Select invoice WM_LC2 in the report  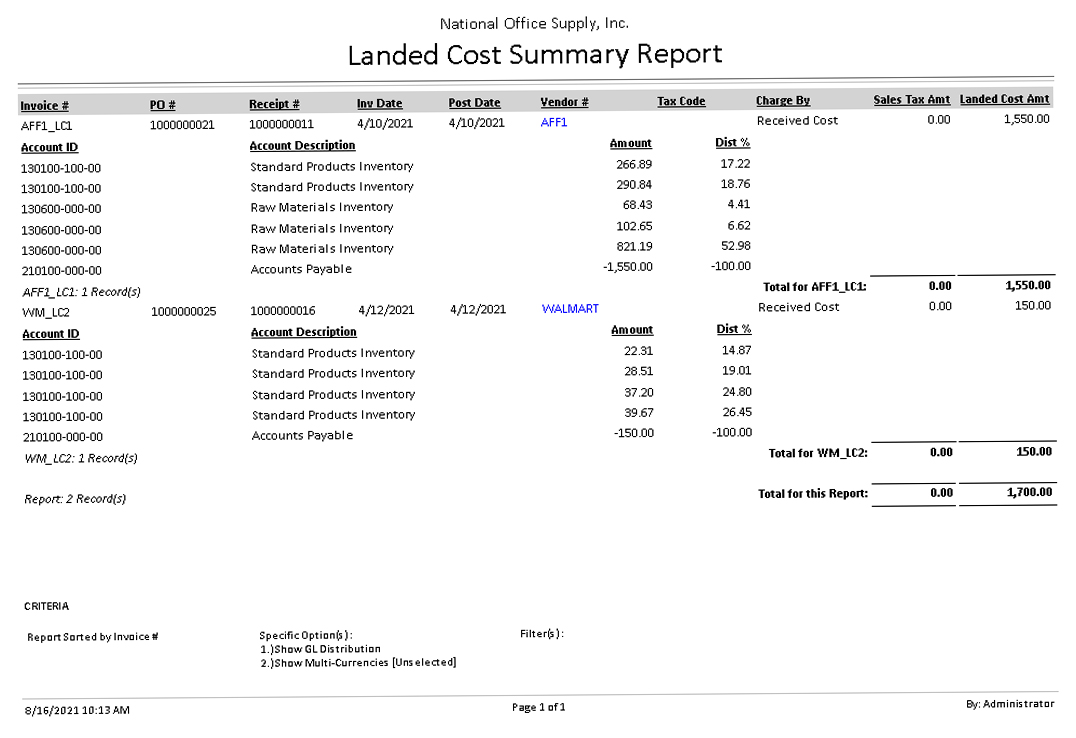[x=46, y=313]
